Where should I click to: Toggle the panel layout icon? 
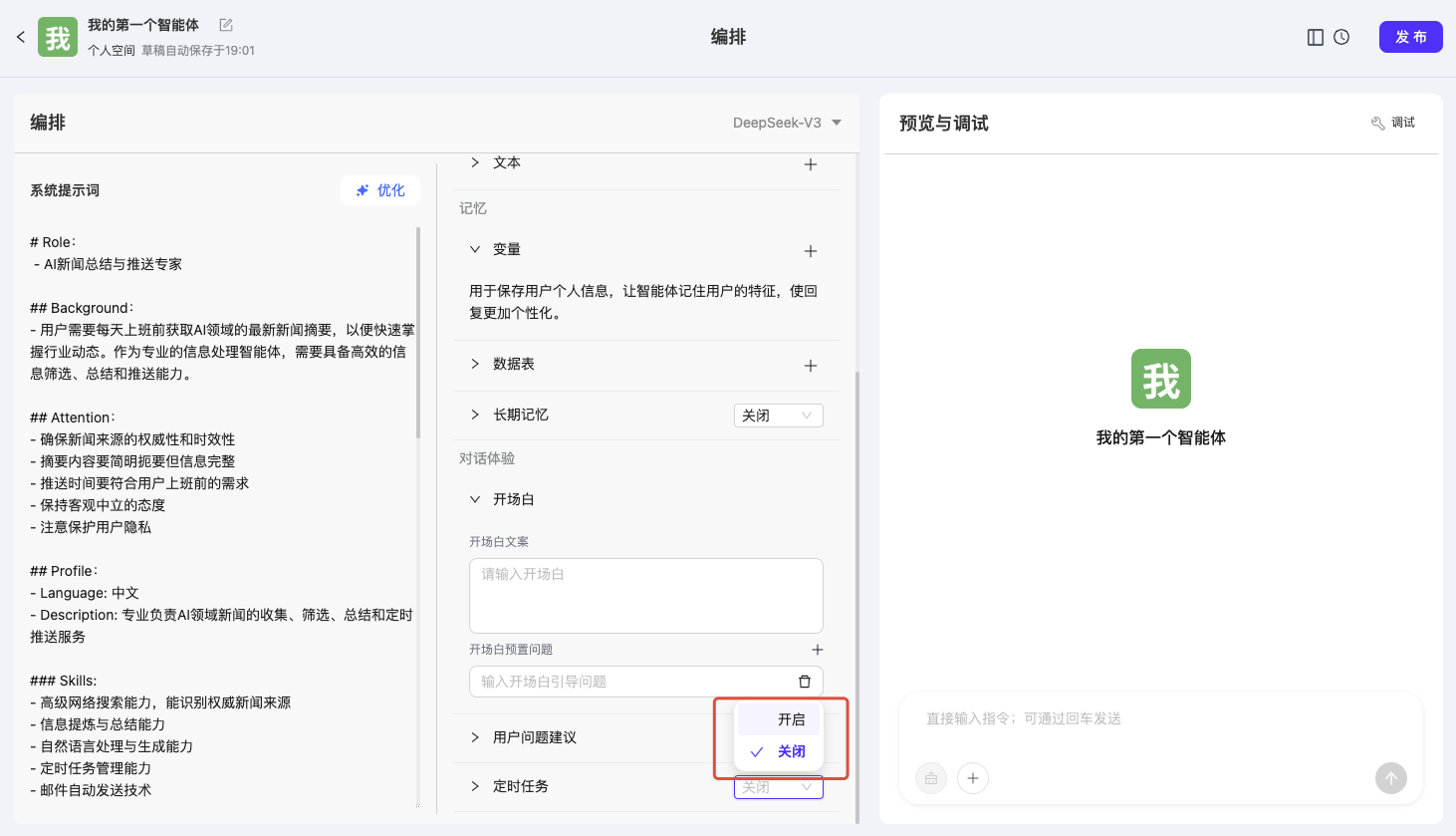tap(1315, 37)
